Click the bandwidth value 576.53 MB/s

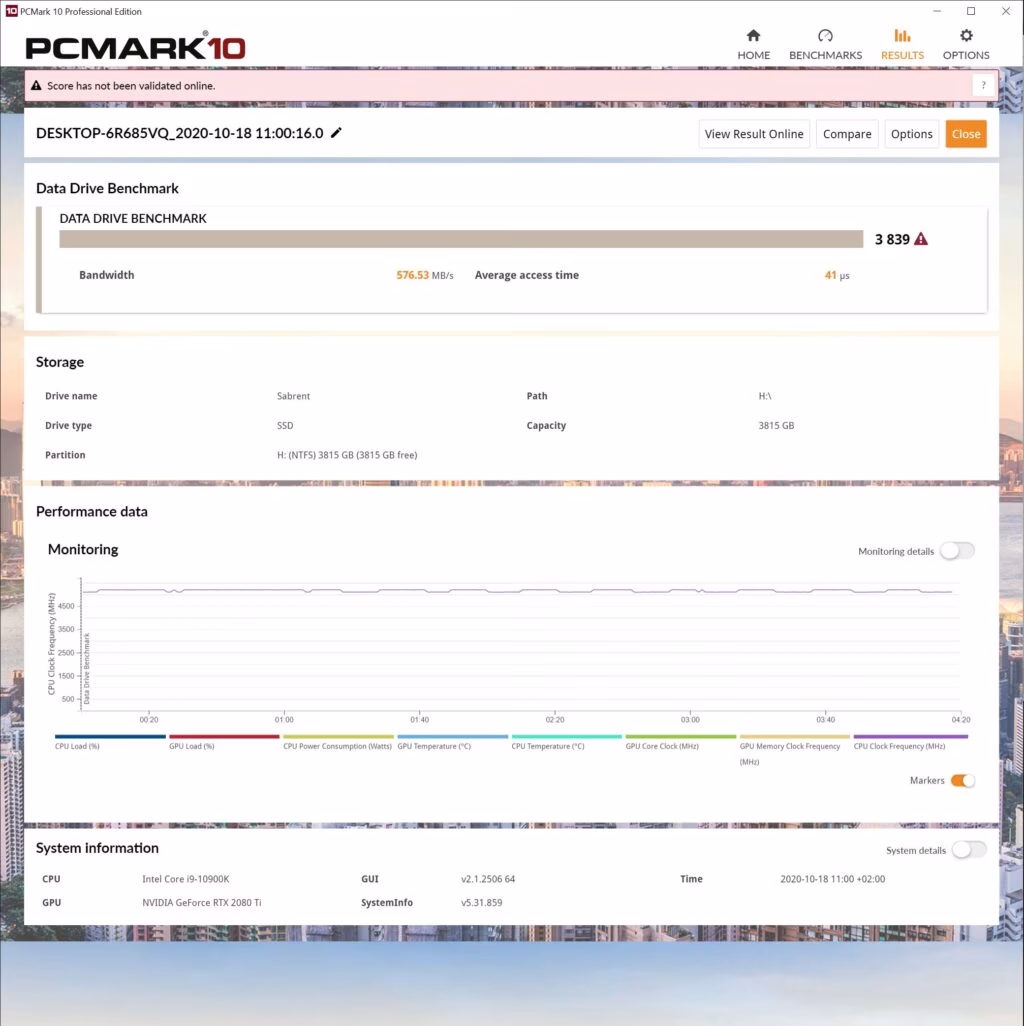[425, 275]
